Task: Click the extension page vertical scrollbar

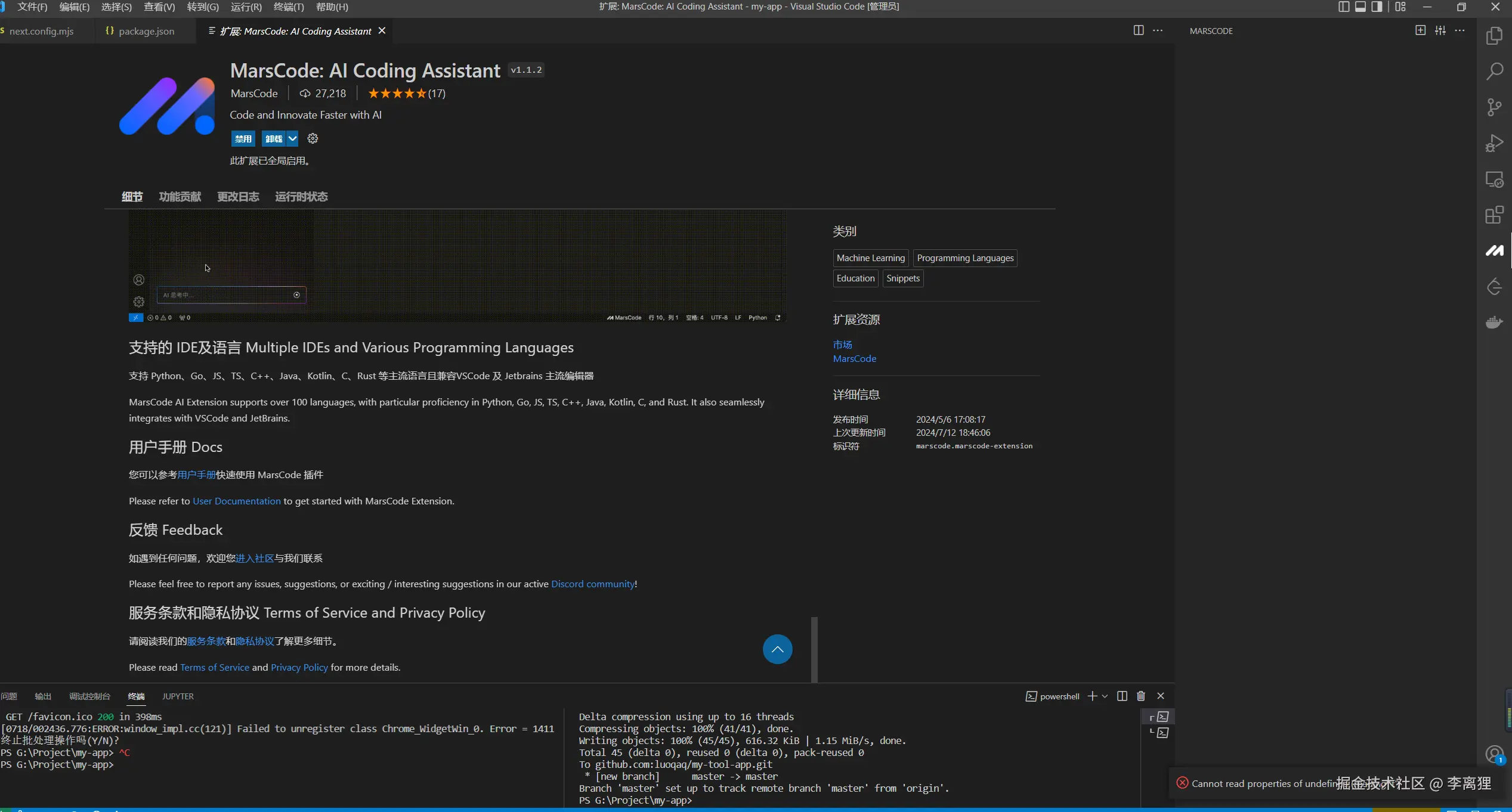Action: click(814, 649)
